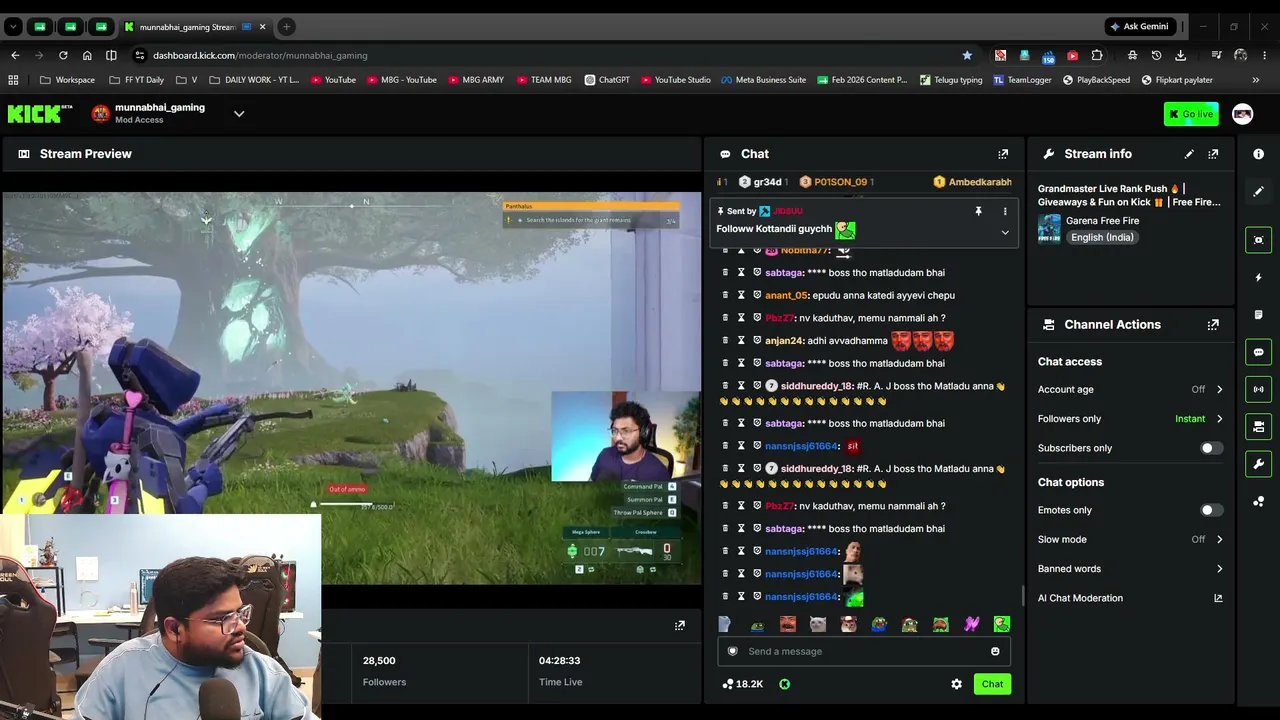Pop out the Channel Actions panel

1213,325
